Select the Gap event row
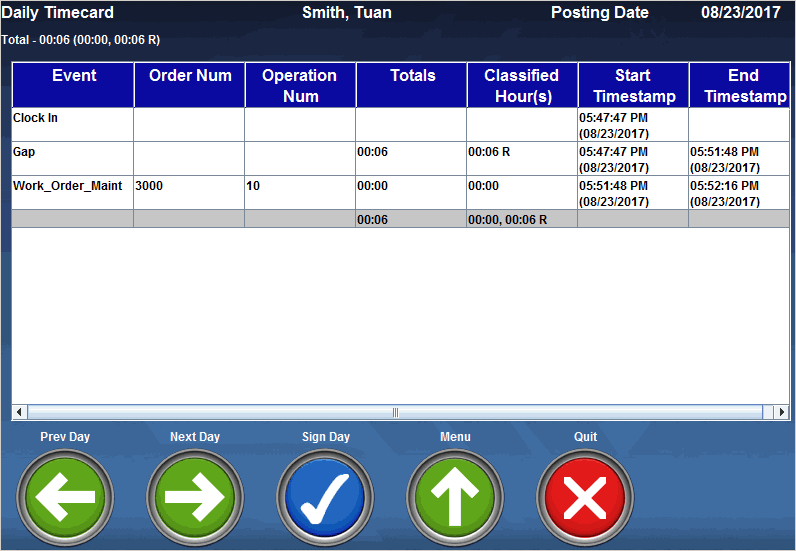796x551 pixels. click(x=73, y=158)
